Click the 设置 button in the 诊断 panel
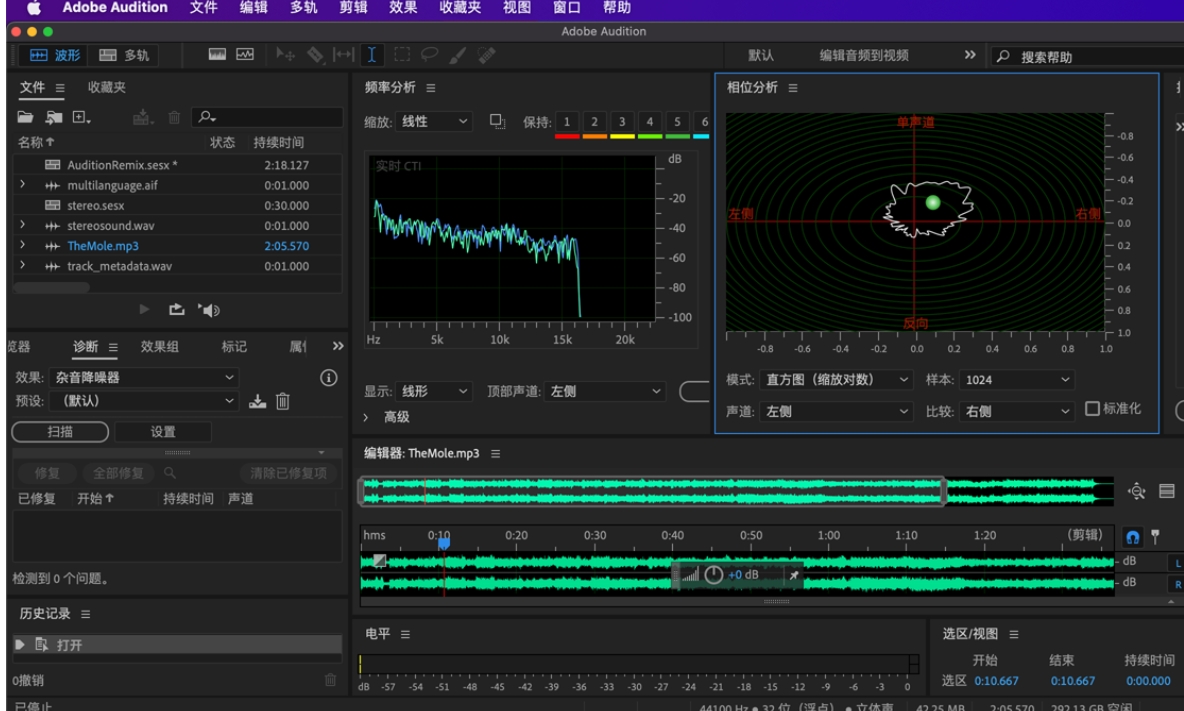1184x711 pixels. point(163,432)
